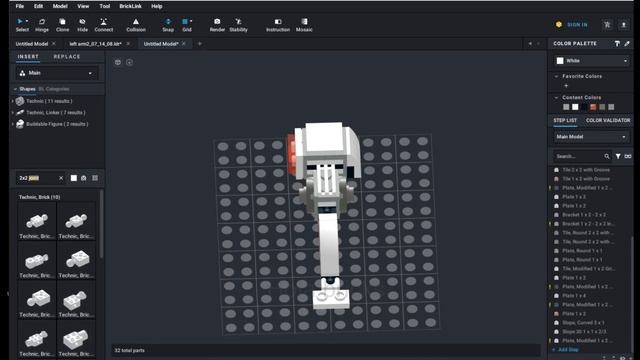The image size is (640, 360).
Task: Switch to the first Untitled Model tab
Action: [32, 44]
